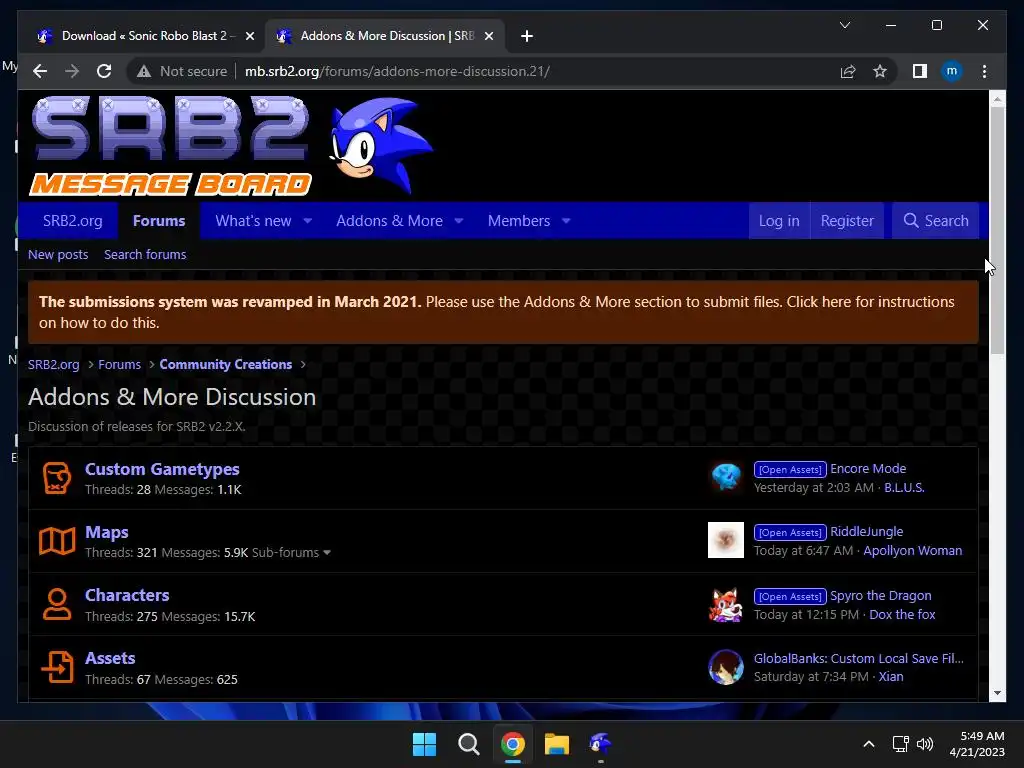Click the Characters forum person icon
This screenshot has height=768, width=1024.
point(57,604)
